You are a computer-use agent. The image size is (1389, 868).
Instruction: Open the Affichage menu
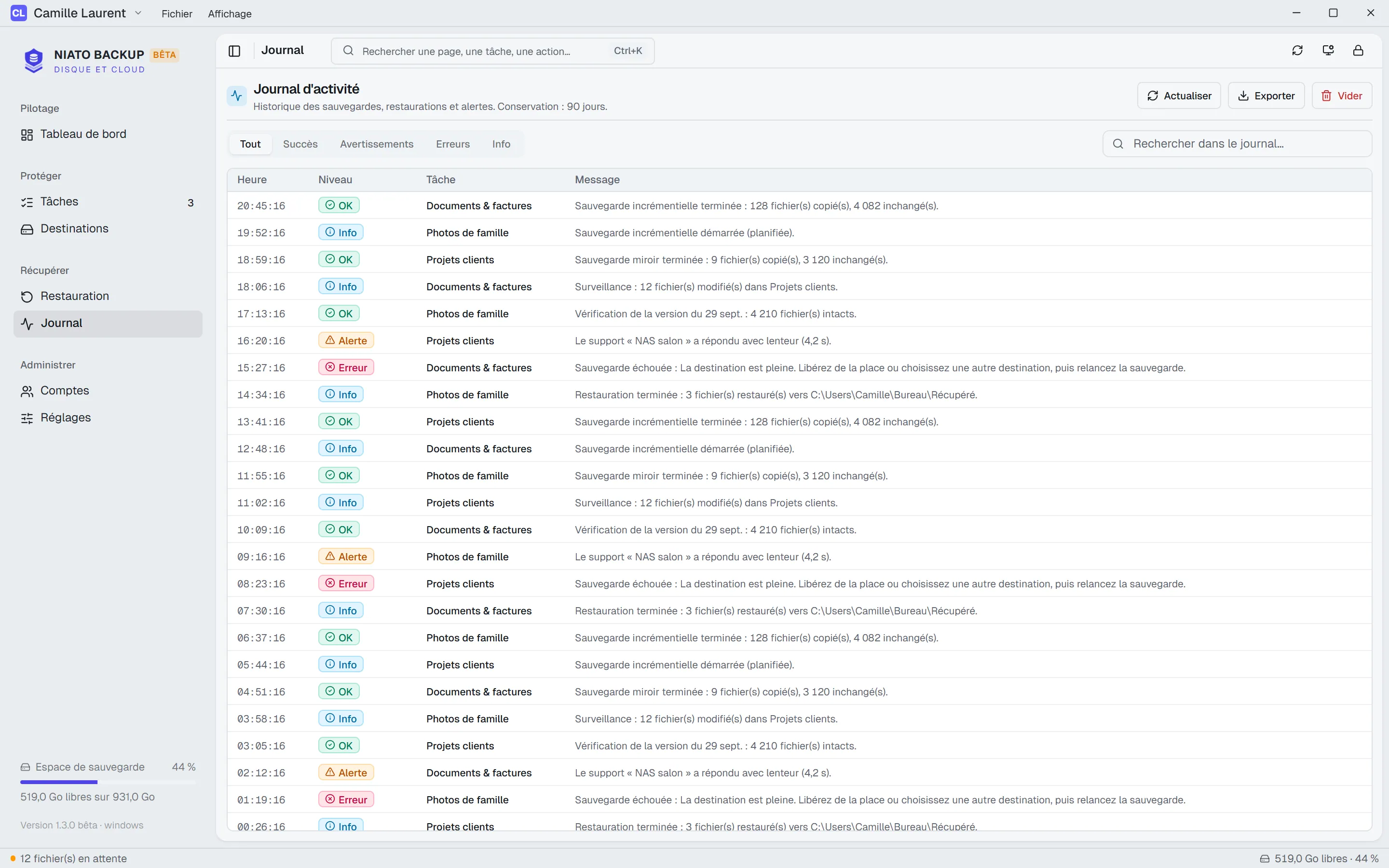pyautogui.click(x=230, y=14)
